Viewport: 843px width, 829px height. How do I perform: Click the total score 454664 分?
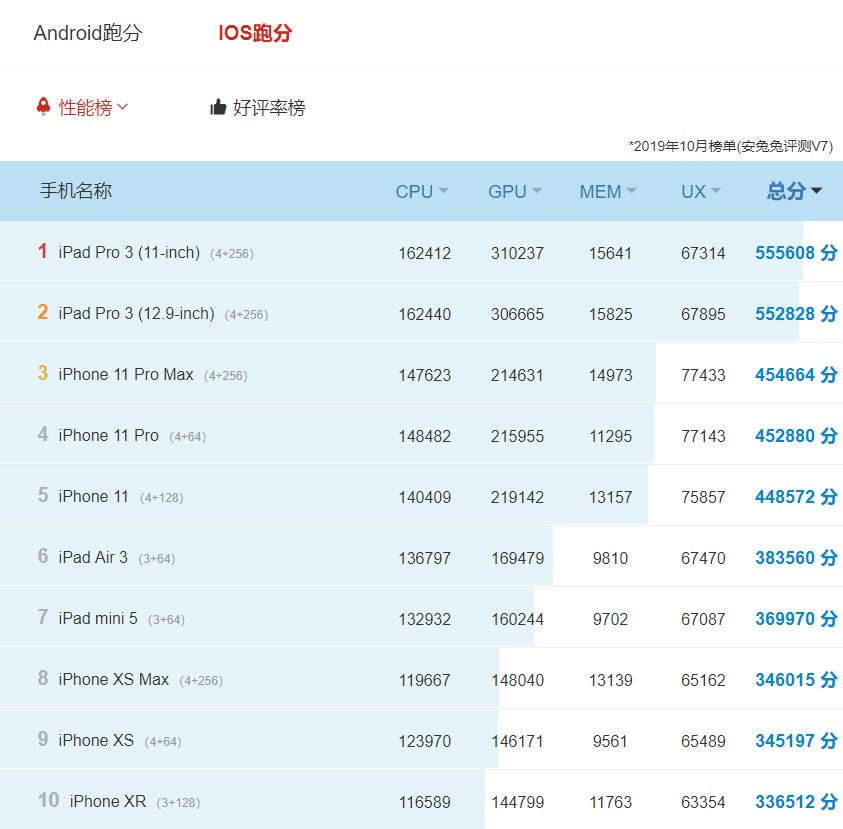tap(796, 375)
